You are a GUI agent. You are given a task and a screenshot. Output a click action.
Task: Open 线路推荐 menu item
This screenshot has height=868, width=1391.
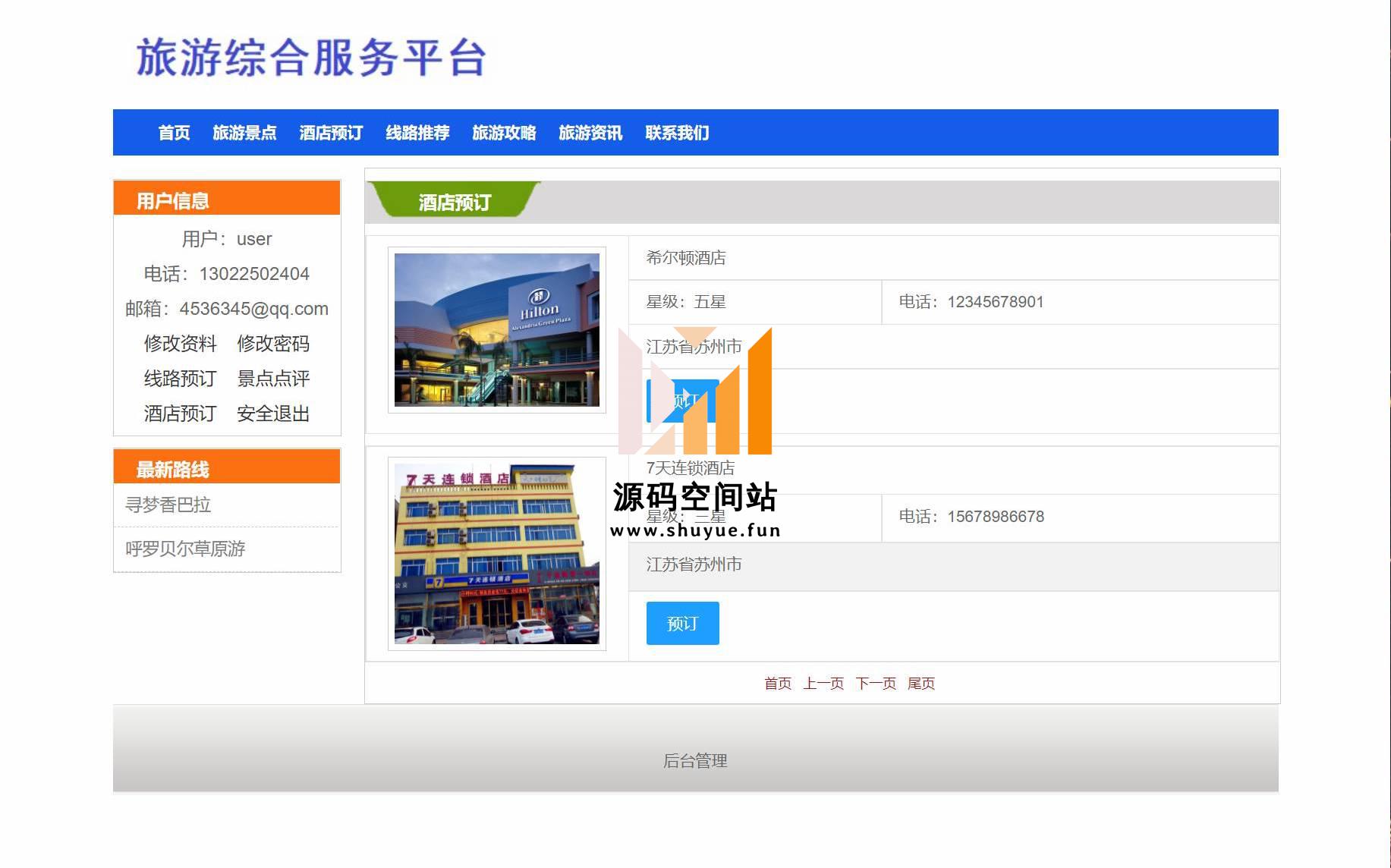click(x=417, y=133)
